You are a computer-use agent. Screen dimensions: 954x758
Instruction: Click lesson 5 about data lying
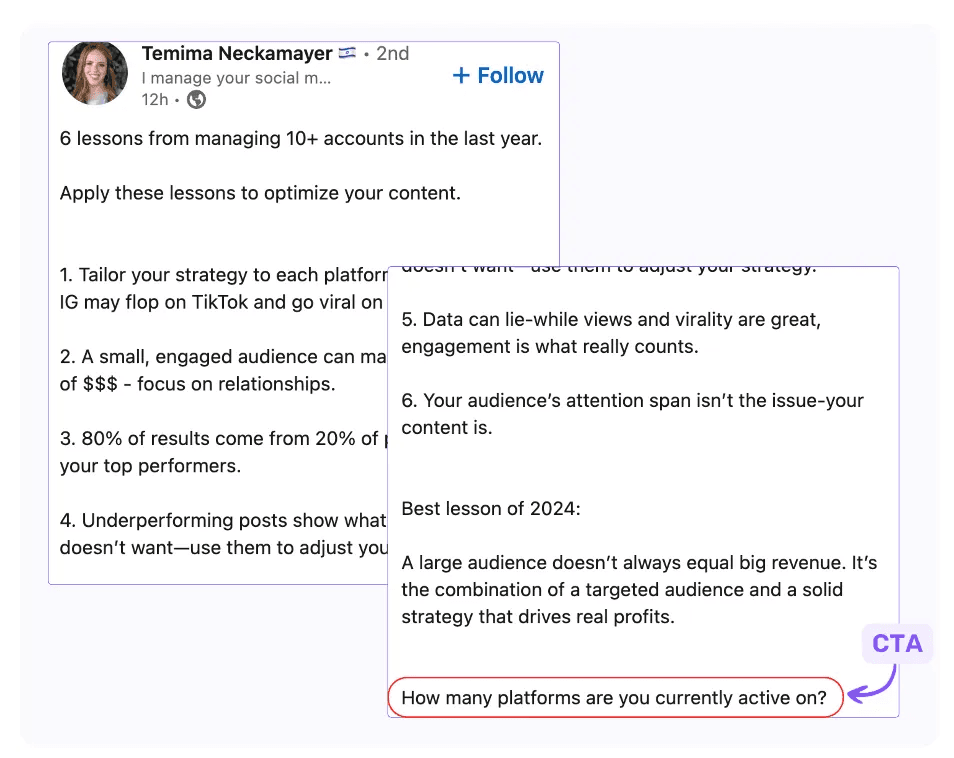[611, 333]
